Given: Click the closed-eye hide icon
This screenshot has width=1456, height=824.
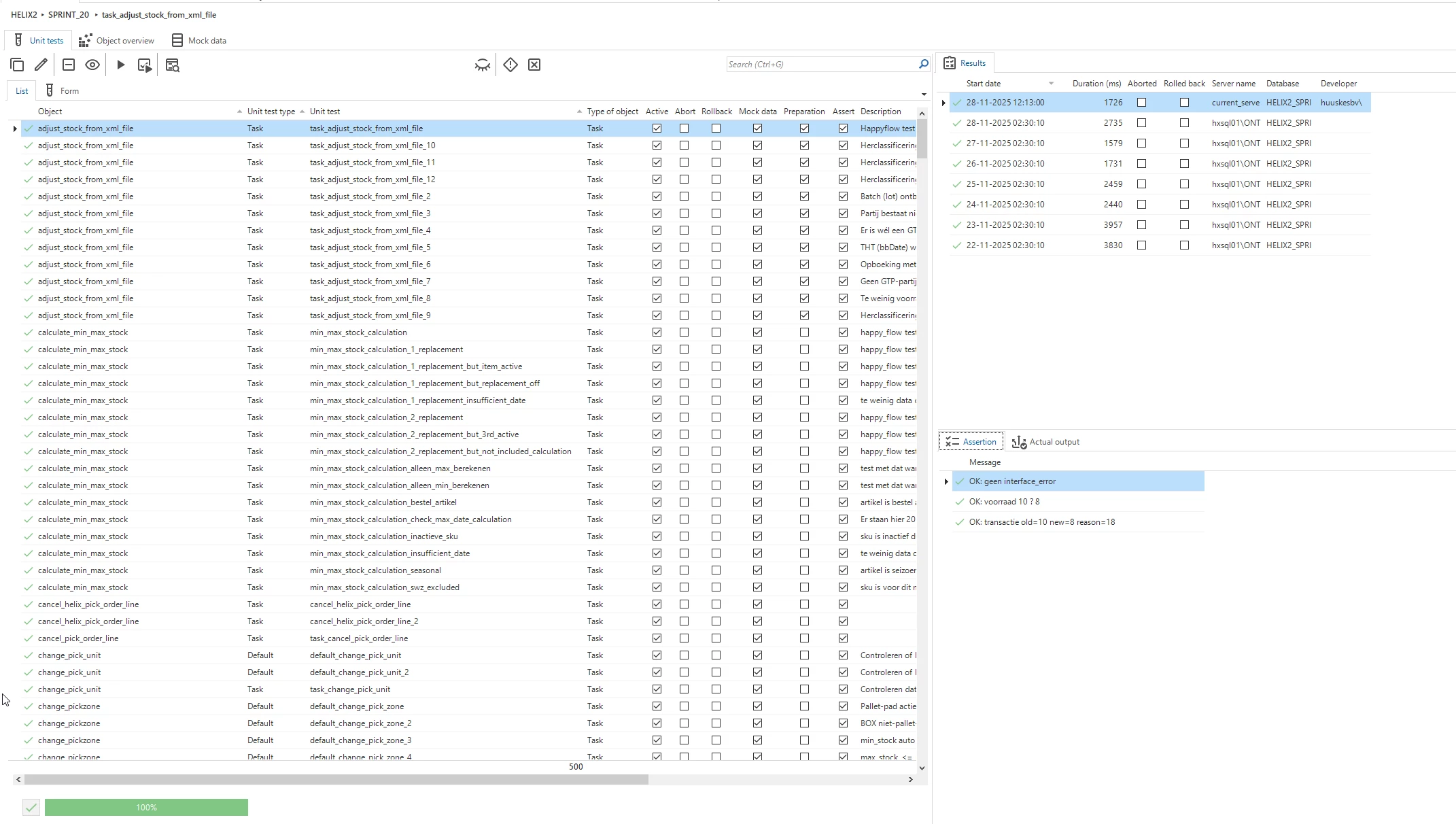Looking at the screenshot, I should click(x=482, y=65).
